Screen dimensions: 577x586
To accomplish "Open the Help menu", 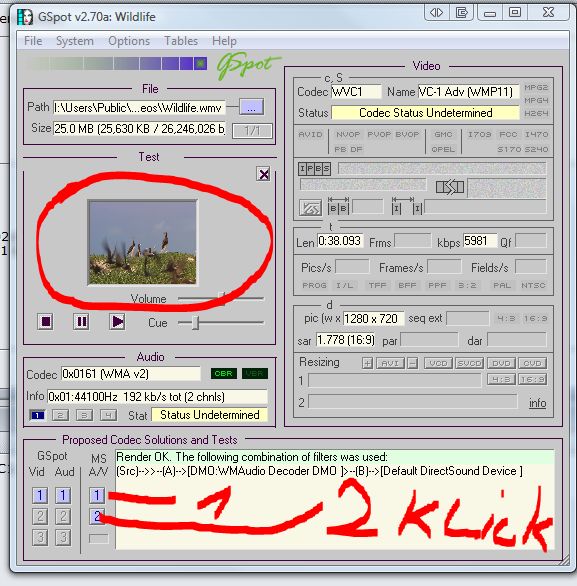I will click(224, 41).
